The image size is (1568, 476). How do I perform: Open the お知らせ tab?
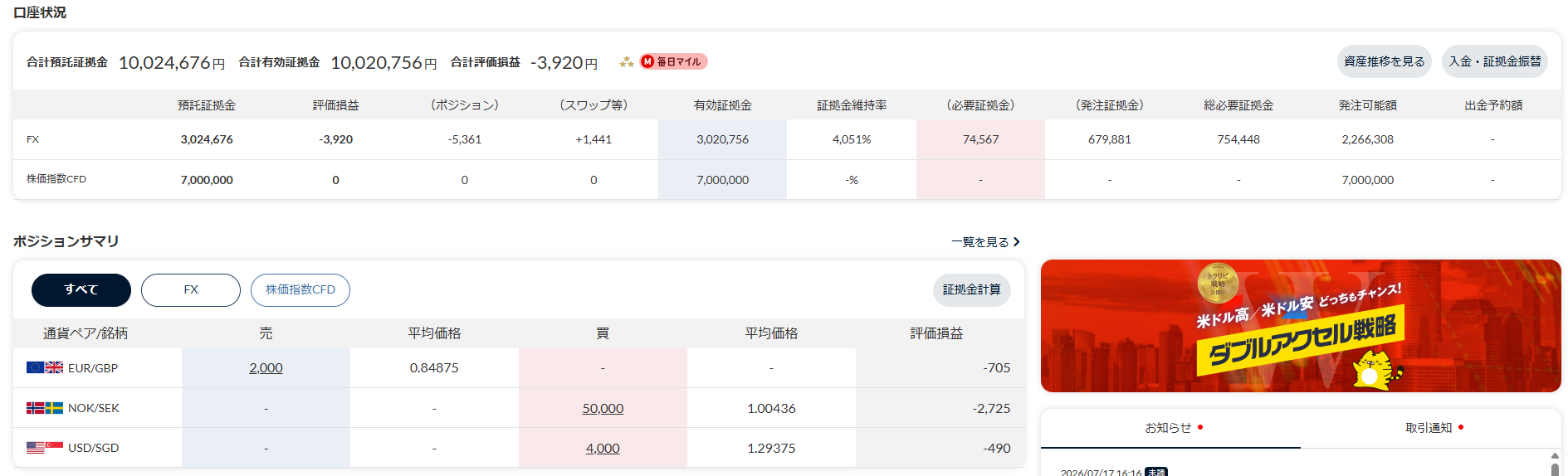(1170, 428)
